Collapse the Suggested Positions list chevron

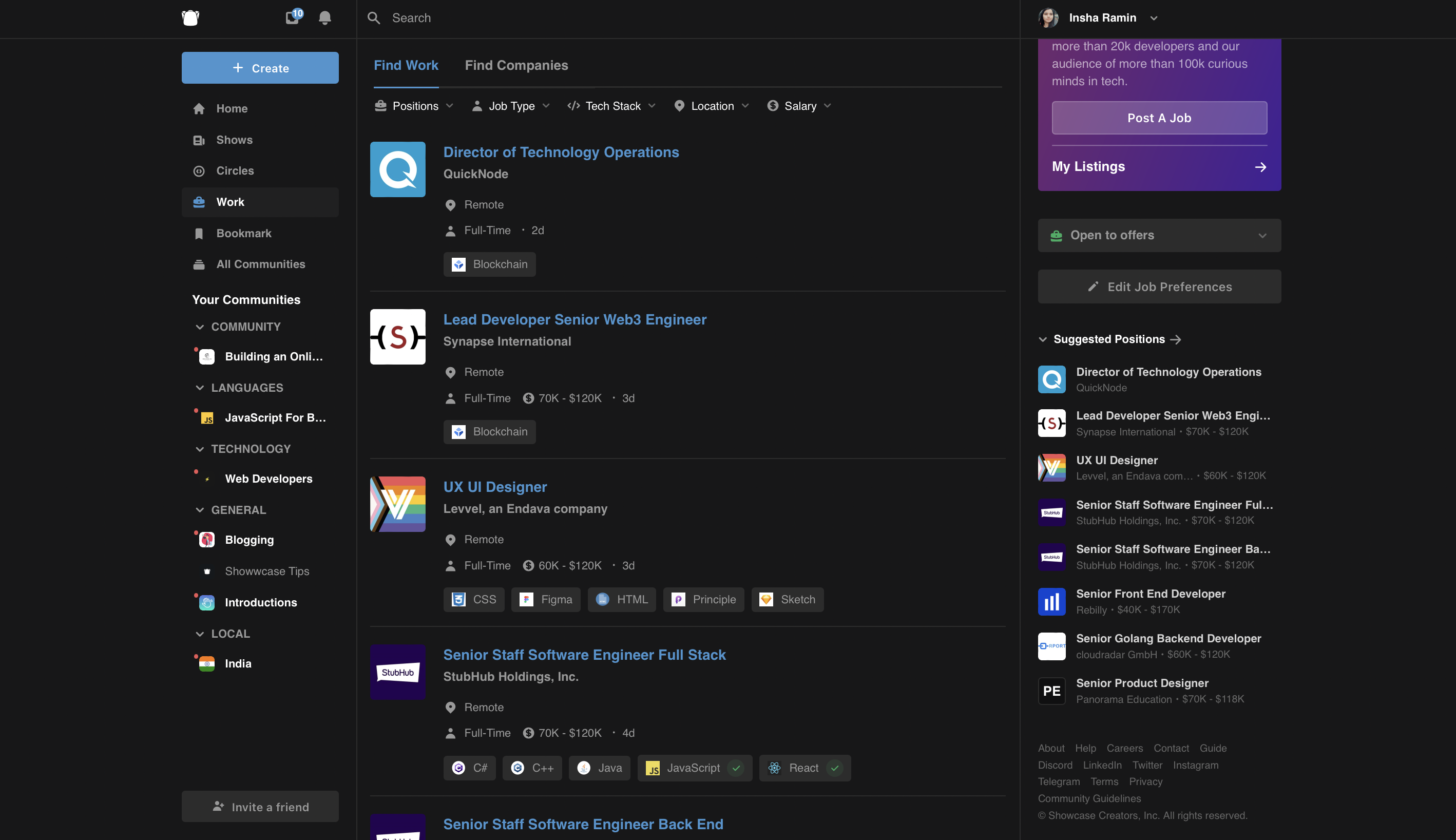tap(1042, 340)
